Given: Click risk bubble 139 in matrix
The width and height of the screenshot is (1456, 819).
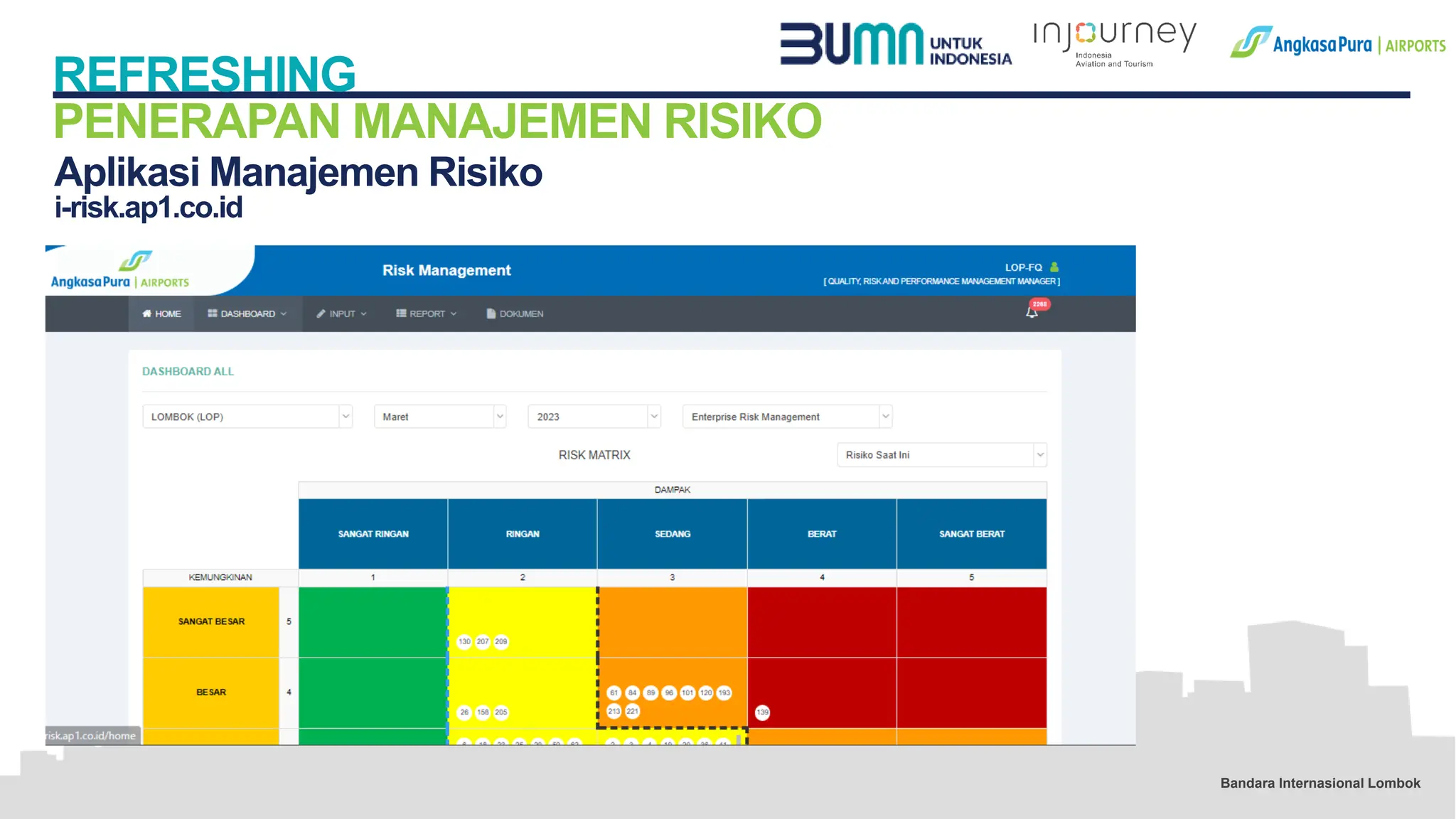Looking at the screenshot, I should [x=762, y=712].
